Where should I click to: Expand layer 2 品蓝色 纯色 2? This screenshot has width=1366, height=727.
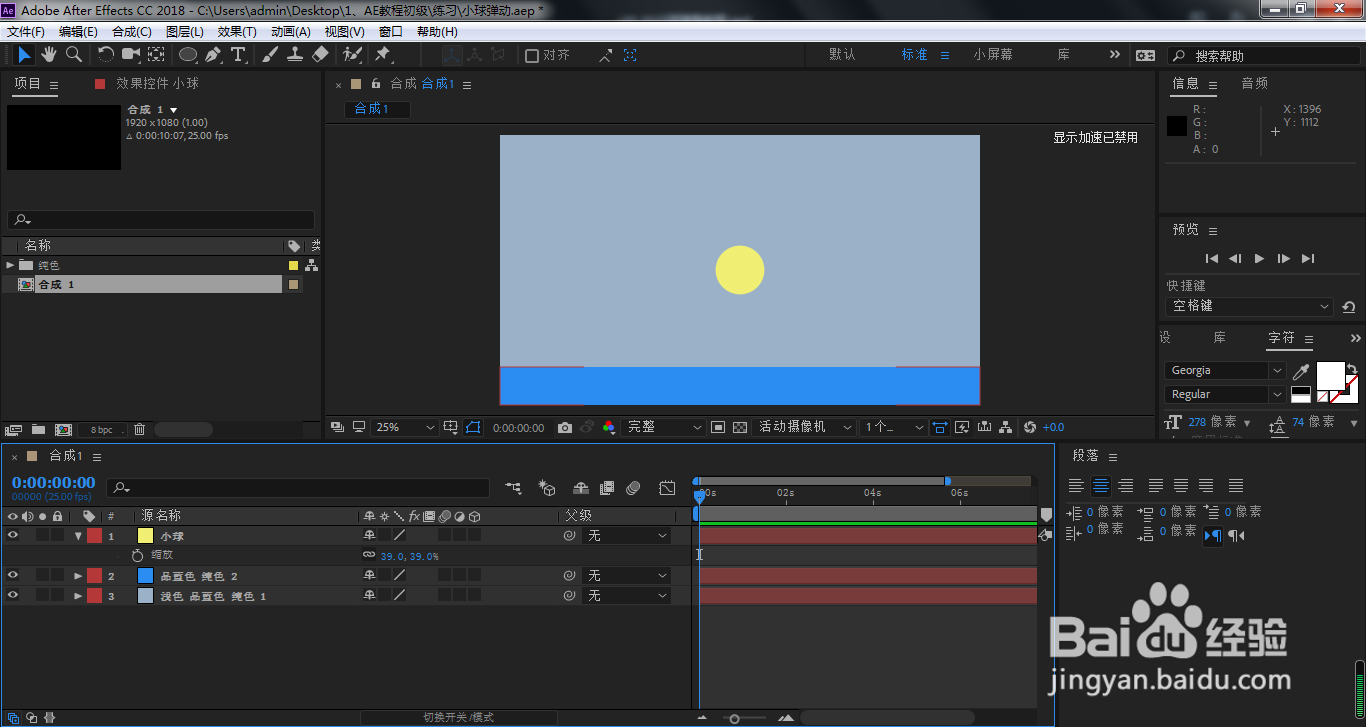pyautogui.click(x=78, y=576)
